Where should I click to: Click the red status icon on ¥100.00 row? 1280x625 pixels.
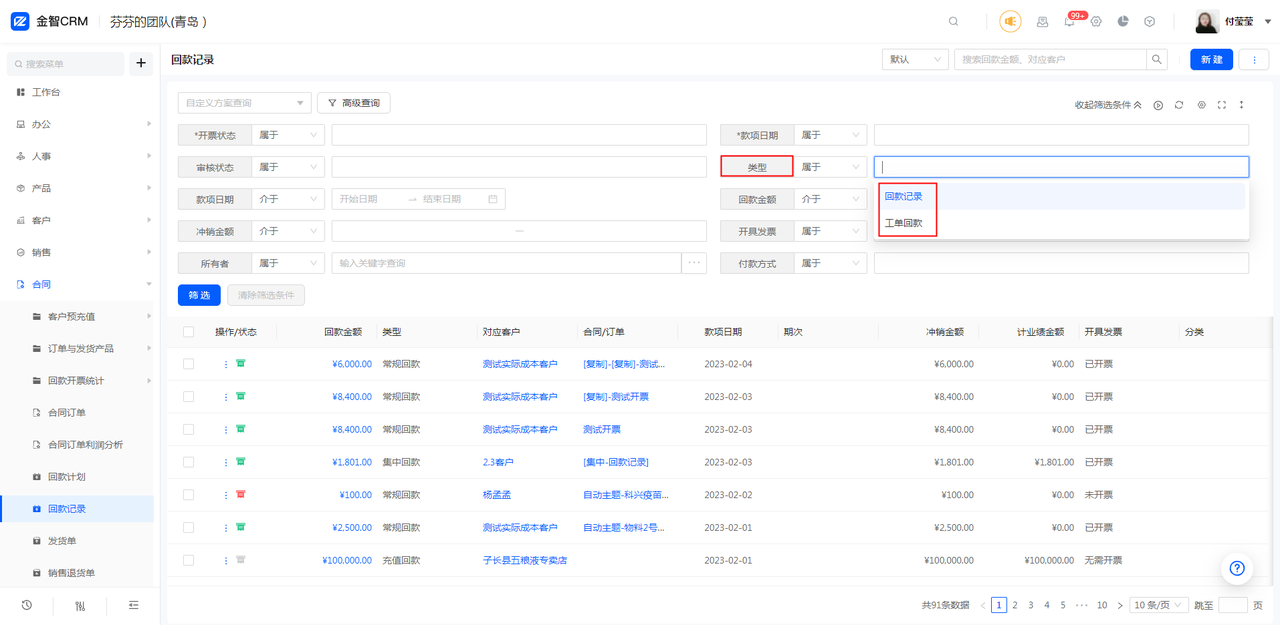pyautogui.click(x=241, y=494)
